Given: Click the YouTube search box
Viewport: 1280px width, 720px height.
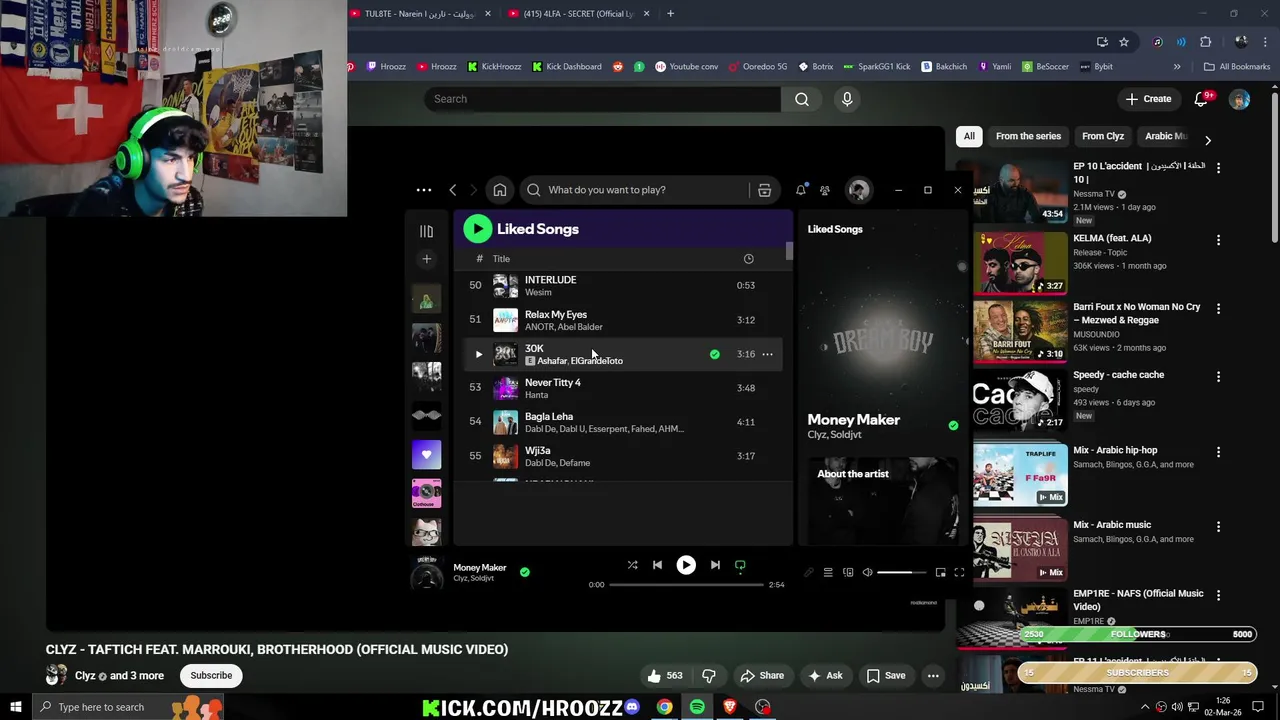Looking at the screenshot, I should pyautogui.click(x=603, y=99).
